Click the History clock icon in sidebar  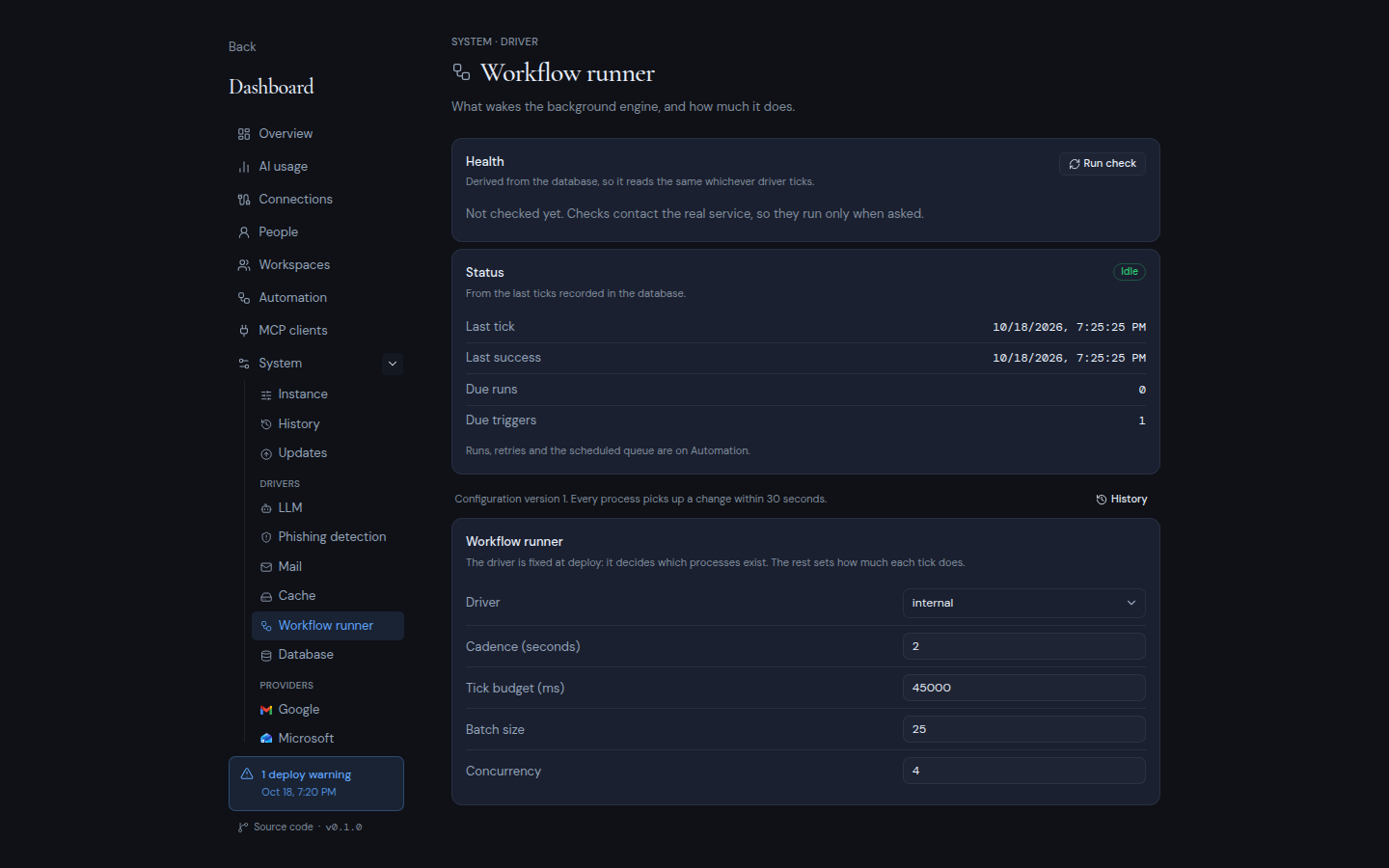[x=266, y=424]
